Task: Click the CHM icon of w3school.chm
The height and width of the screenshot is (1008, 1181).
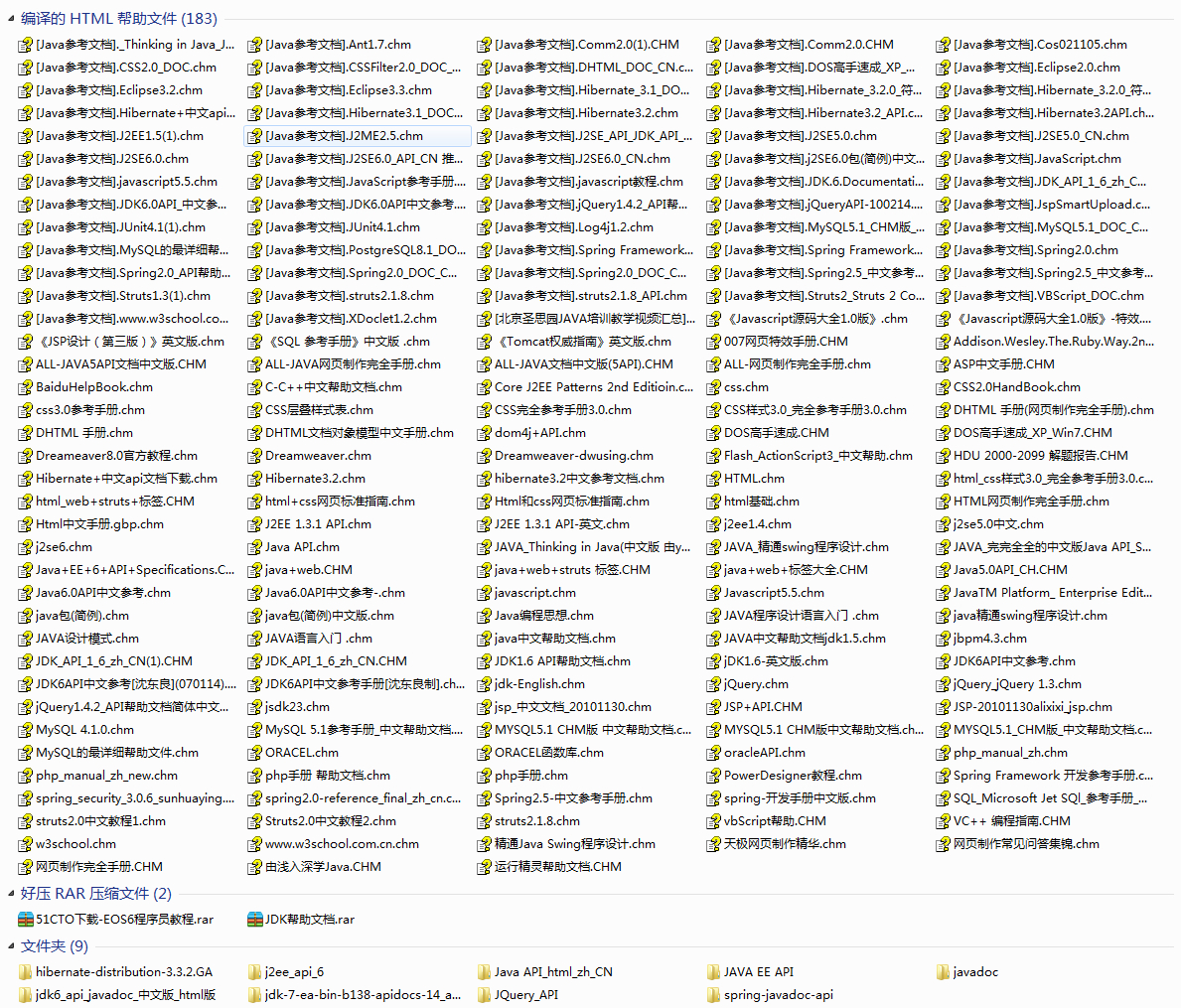Action: coord(26,845)
